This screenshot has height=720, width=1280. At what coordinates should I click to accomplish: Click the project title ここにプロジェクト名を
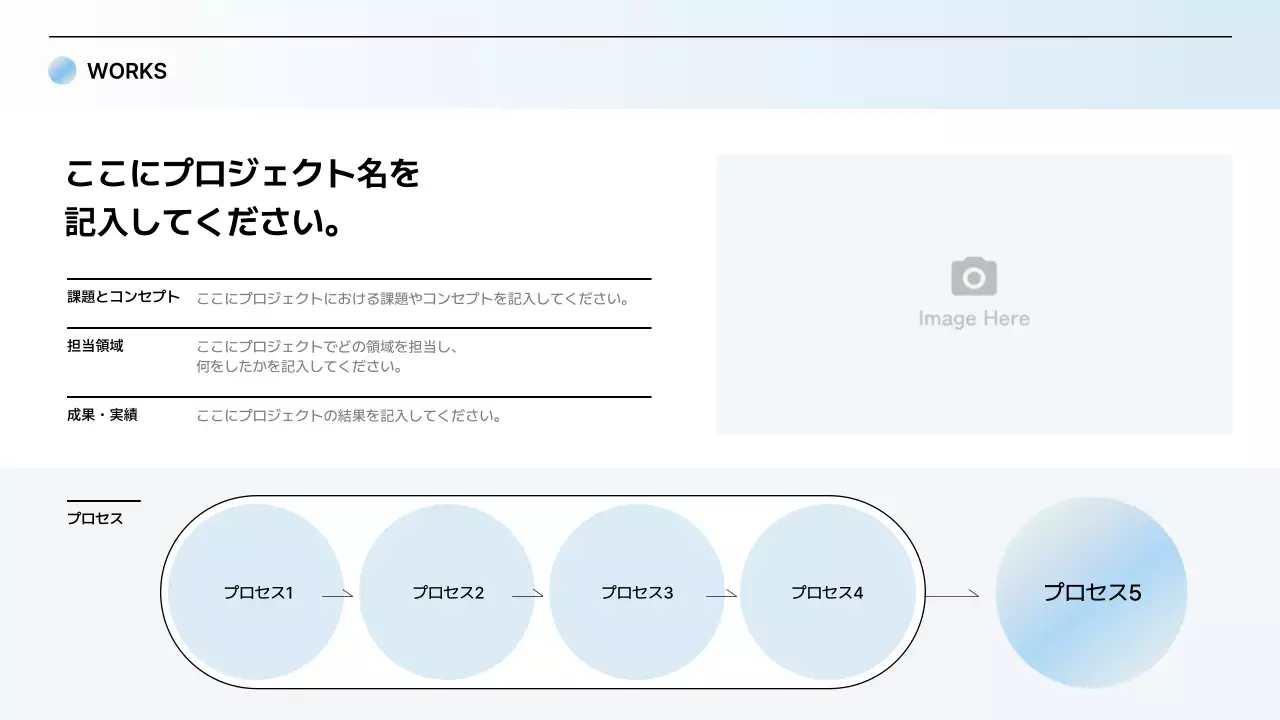243,174
